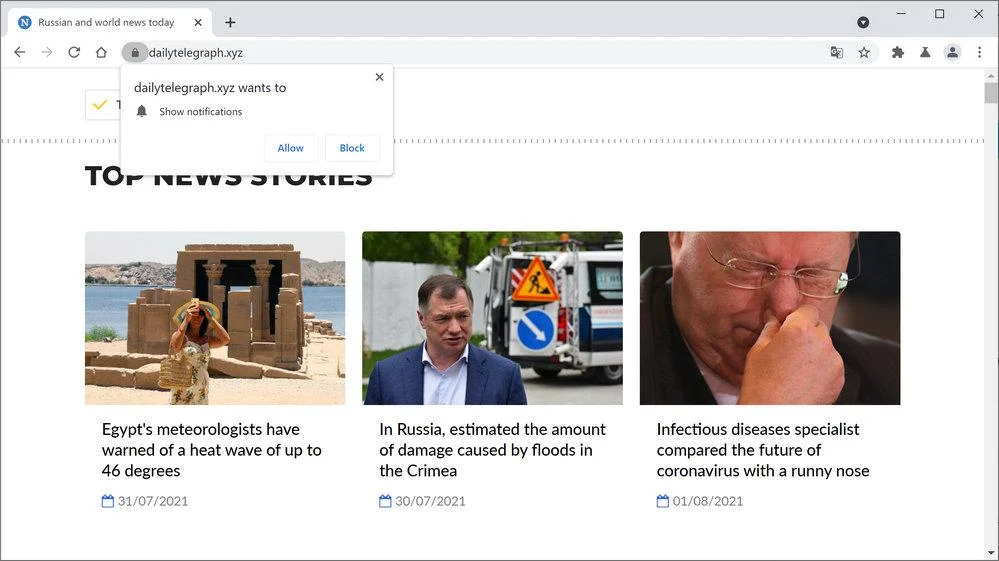Click the date text 01/08/2021

[x=708, y=501]
